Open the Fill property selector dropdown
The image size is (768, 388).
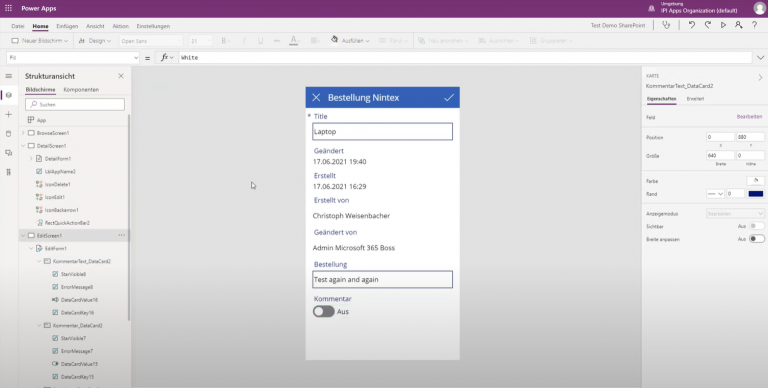pos(73,58)
